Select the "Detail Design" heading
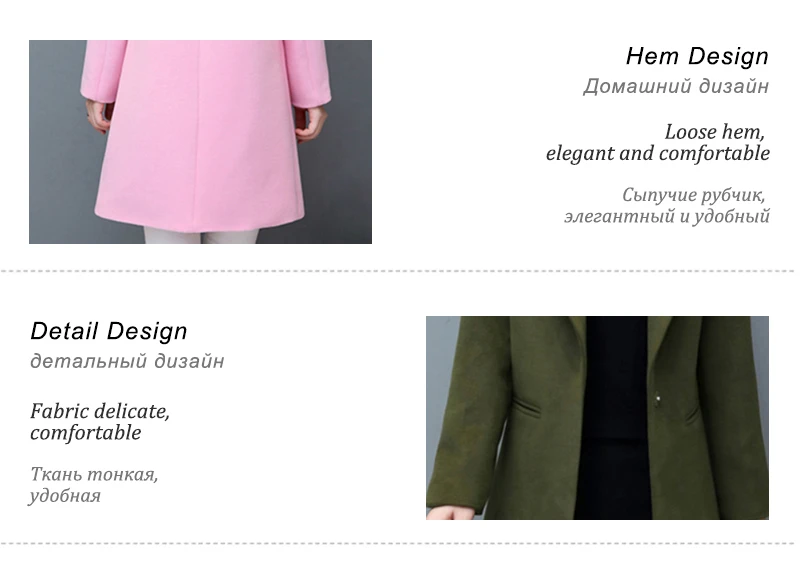Image resolution: width=800 pixels, height=561 pixels. click(109, 332)
